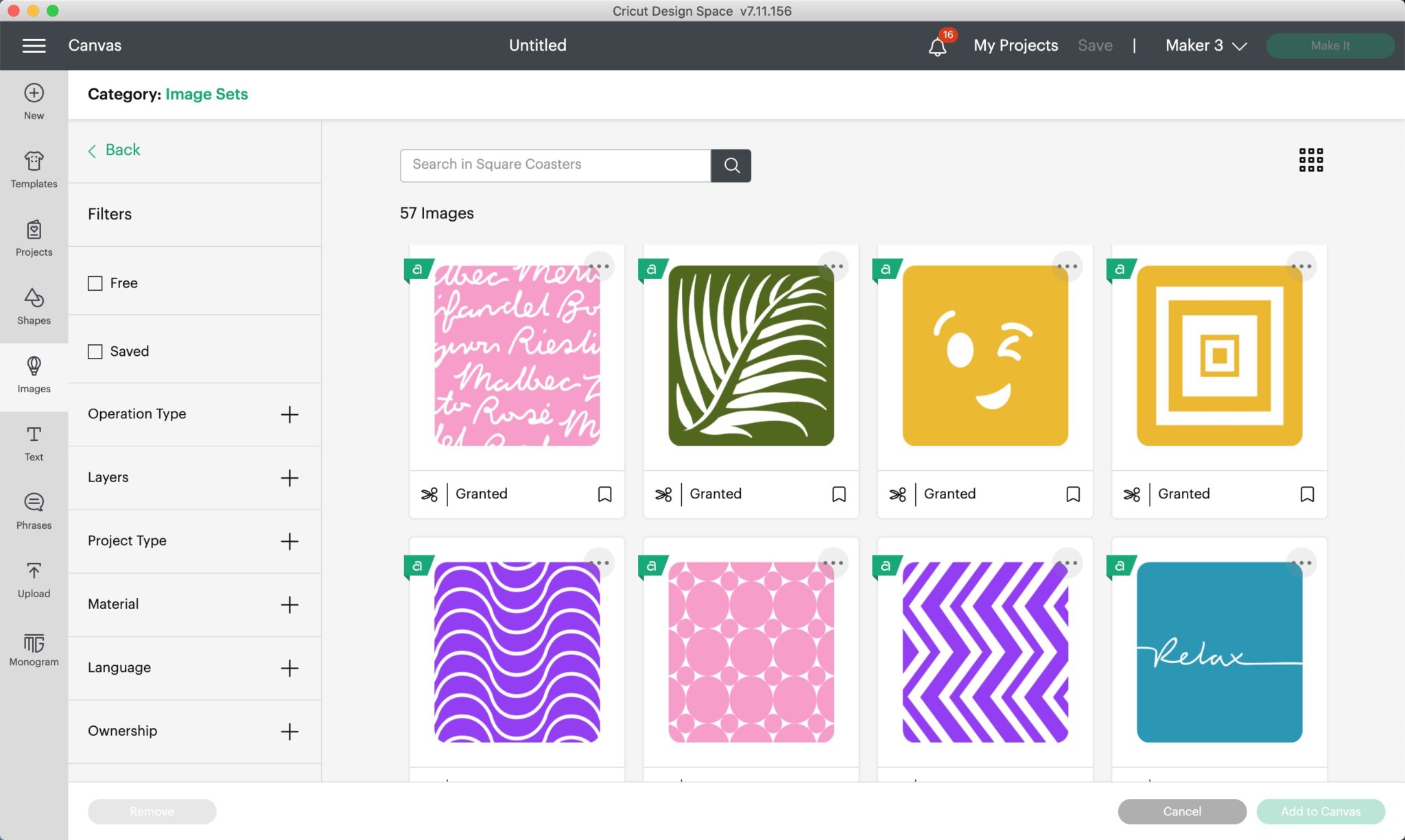Click the Upload icon in sidebar
Viewport: 1405px width, 840px height.
point(34,579)
